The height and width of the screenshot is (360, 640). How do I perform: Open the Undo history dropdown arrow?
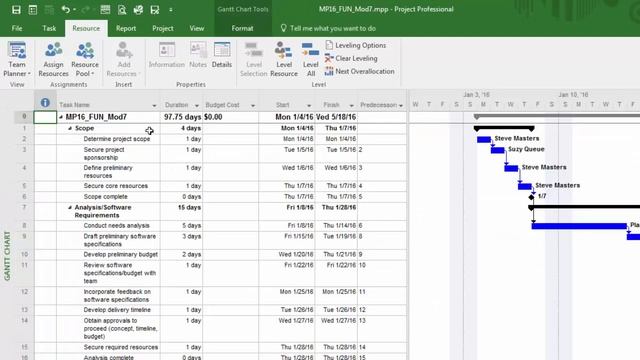(x=75, y=9)
